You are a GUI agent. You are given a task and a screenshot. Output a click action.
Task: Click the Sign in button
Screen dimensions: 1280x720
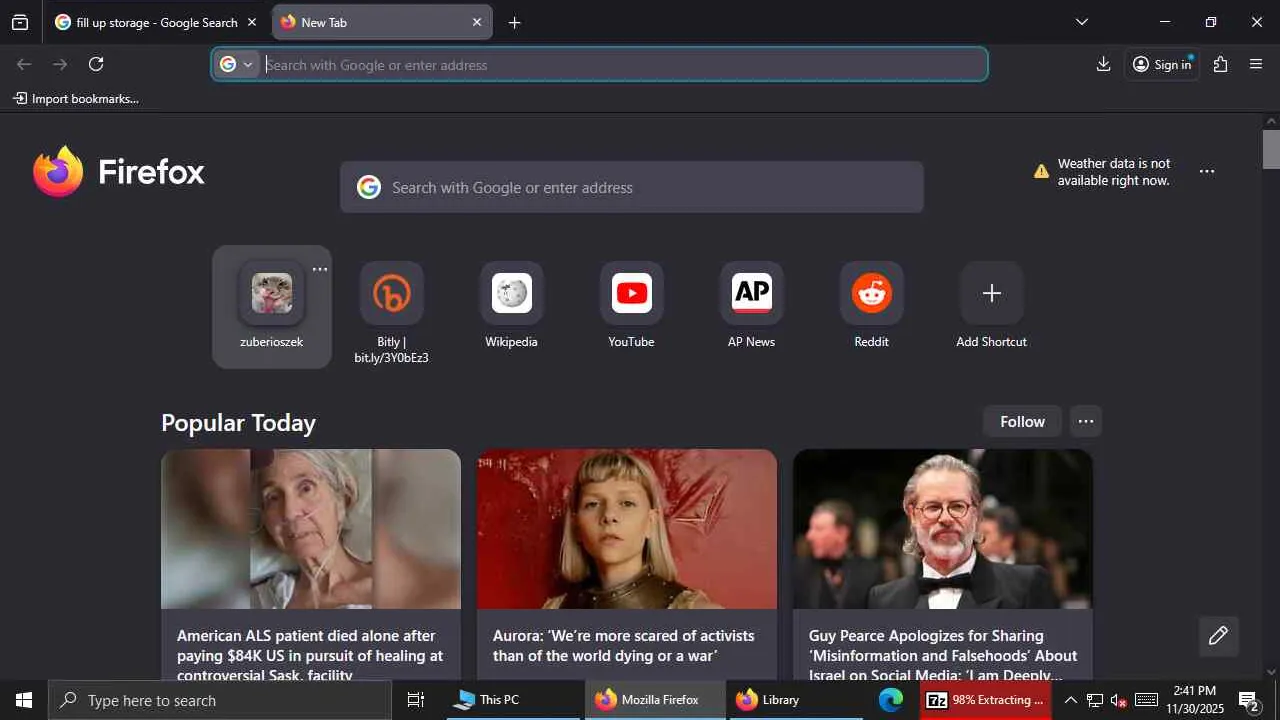click(x=1162, y=64)
